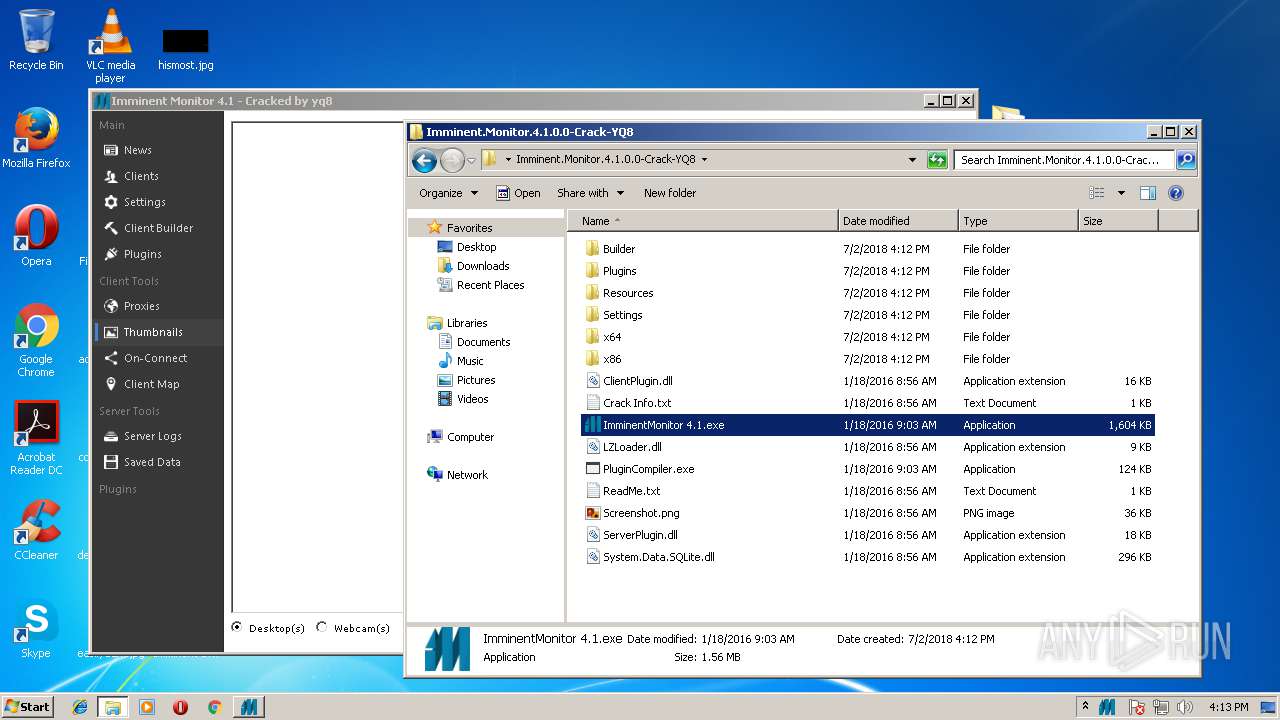Sort by Type column header
The width and height of the screenshot is (1280, 720).
click(x=1018, y=221)
